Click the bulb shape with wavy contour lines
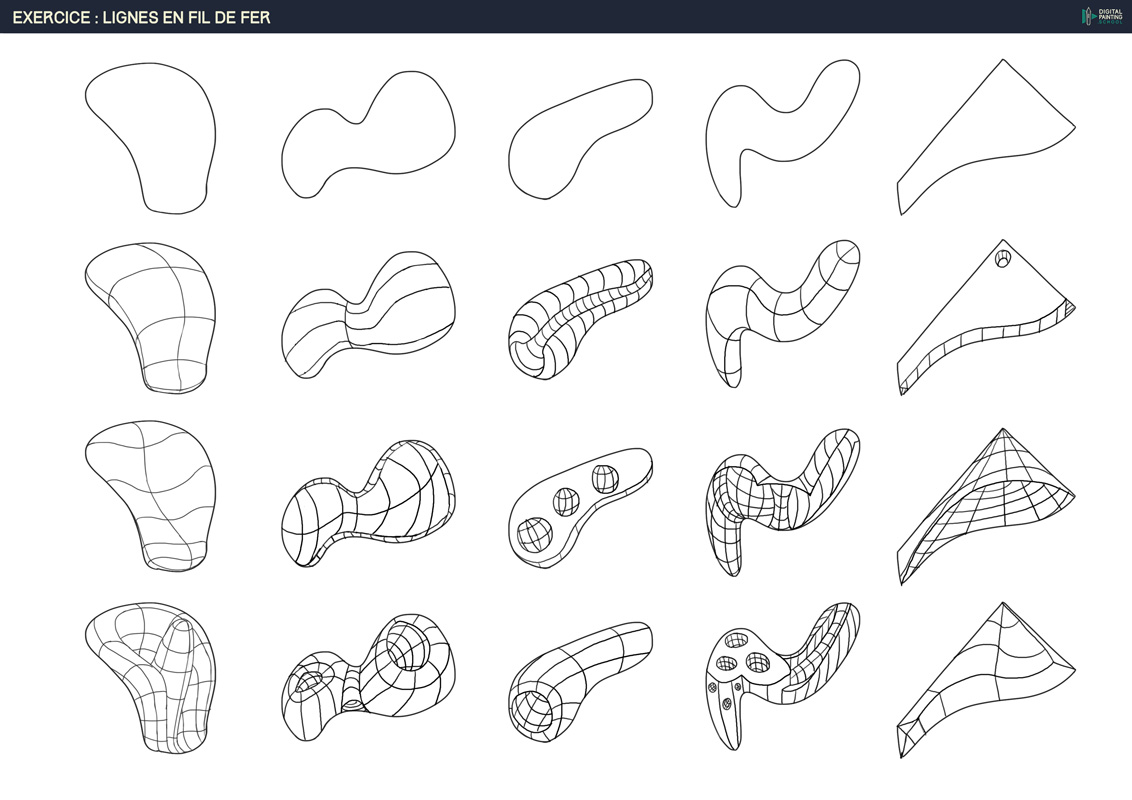The width and height of the screenshot is (1132, 800). [x=150, y=495]
